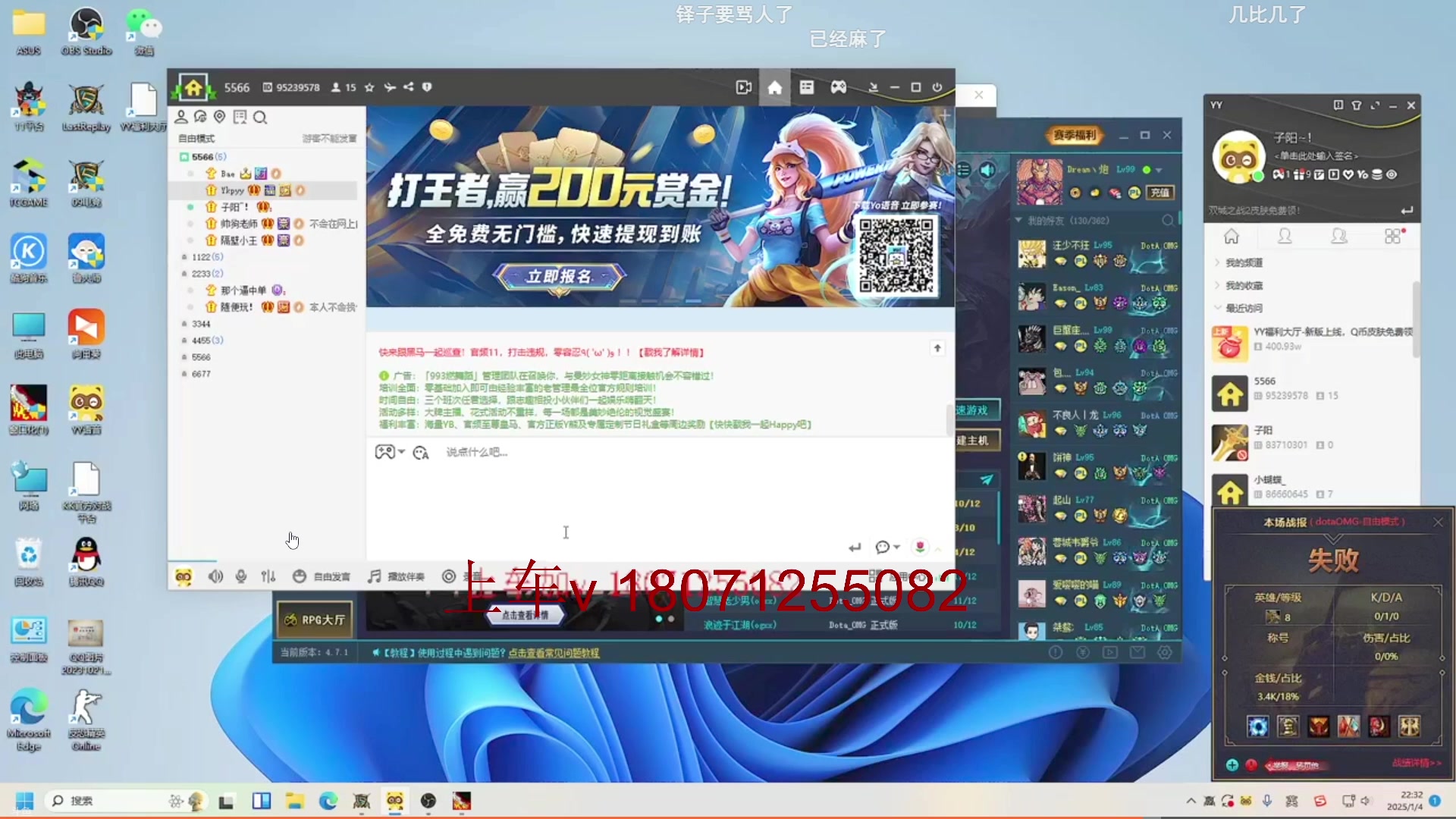Select channel 6677 in channel tree
This screenshot has height=819, width=1456.
point(201,374)
